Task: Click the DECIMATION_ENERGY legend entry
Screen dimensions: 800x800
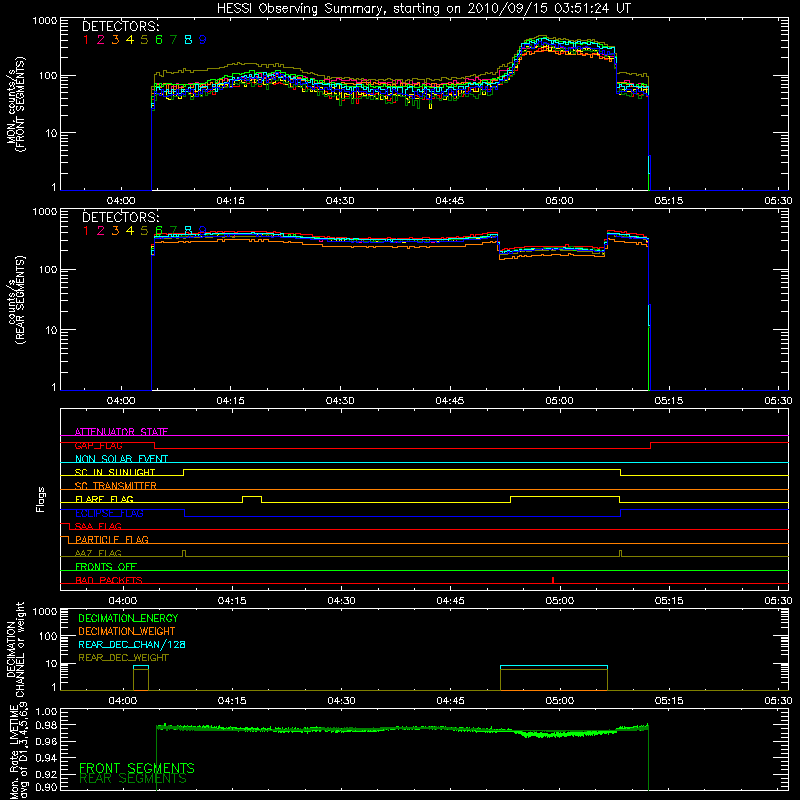Action: [128, 618]
